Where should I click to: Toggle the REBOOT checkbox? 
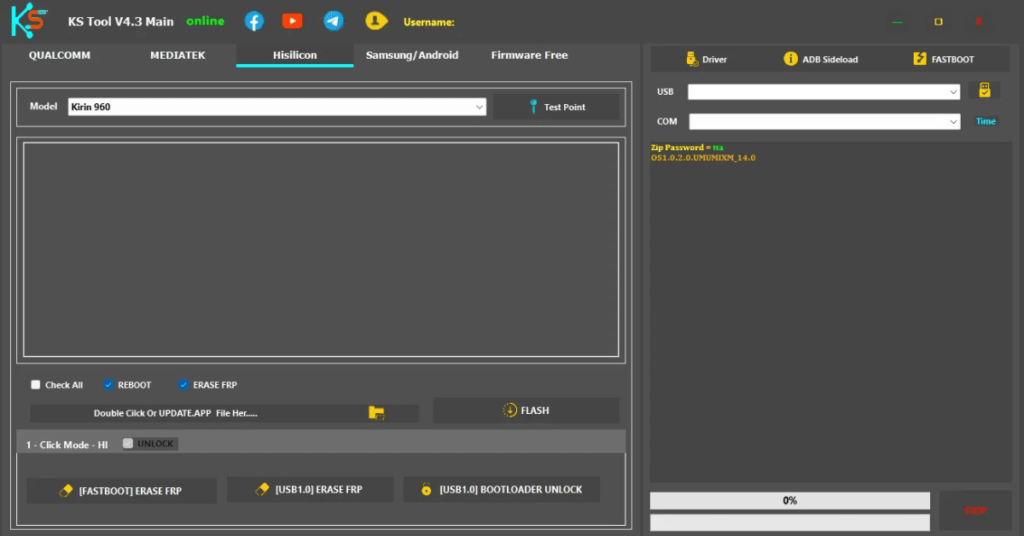[x=108, y=385]
